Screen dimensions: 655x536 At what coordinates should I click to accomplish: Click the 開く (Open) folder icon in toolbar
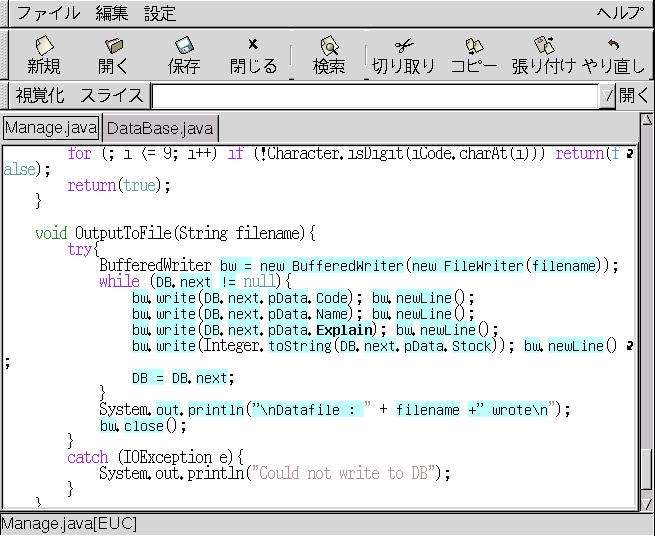113,55
